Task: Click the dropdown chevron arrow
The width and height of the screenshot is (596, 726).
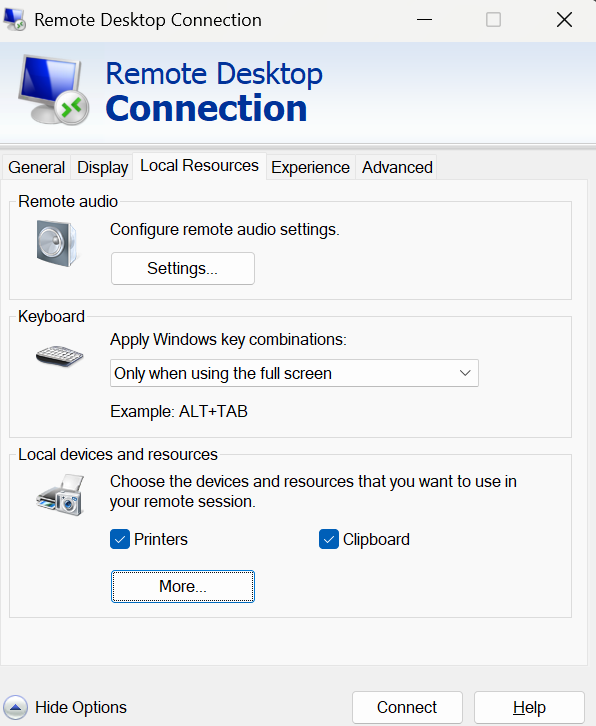Action: click(x=465, y=373)
